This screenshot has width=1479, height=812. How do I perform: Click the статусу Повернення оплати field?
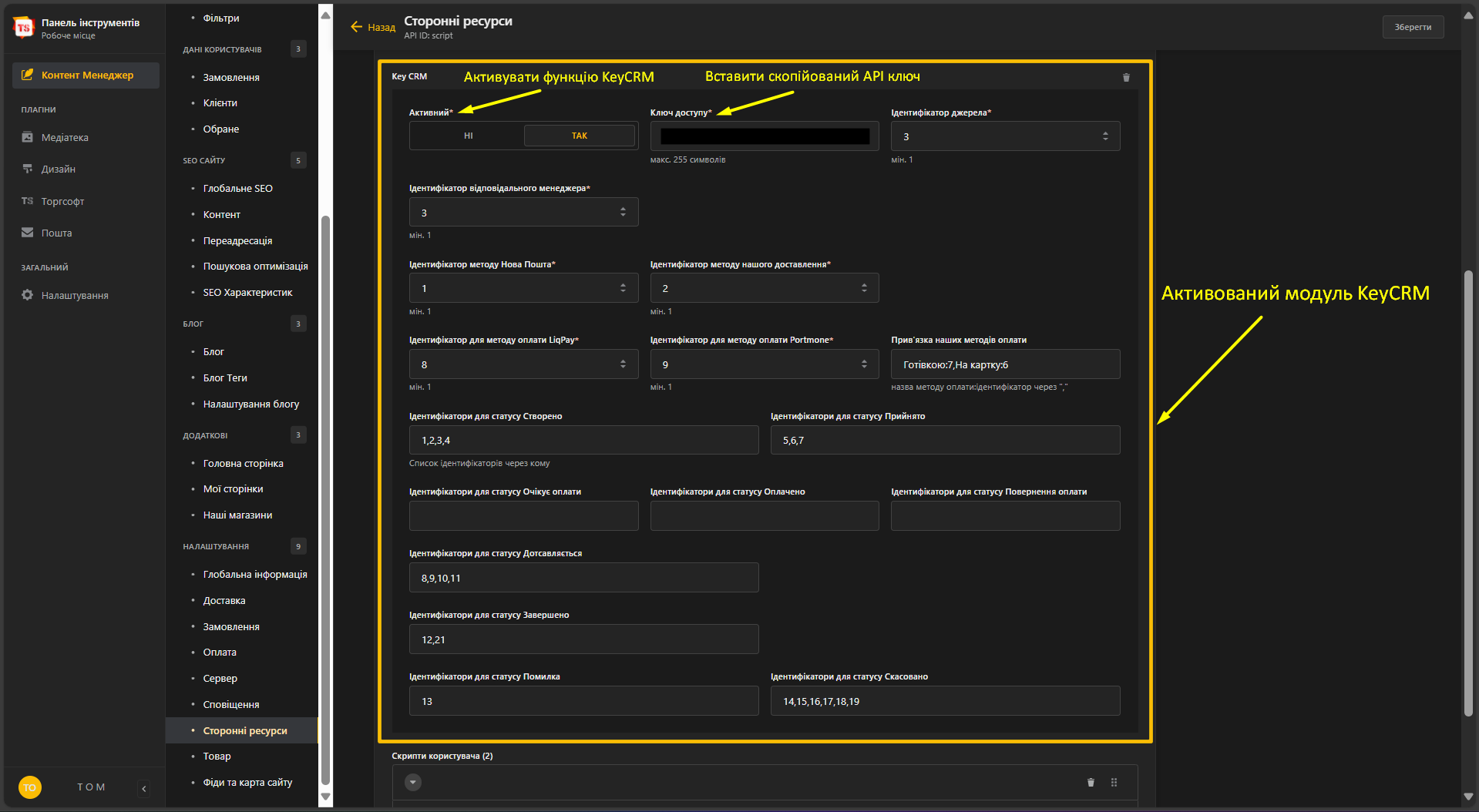(1005, 516)
